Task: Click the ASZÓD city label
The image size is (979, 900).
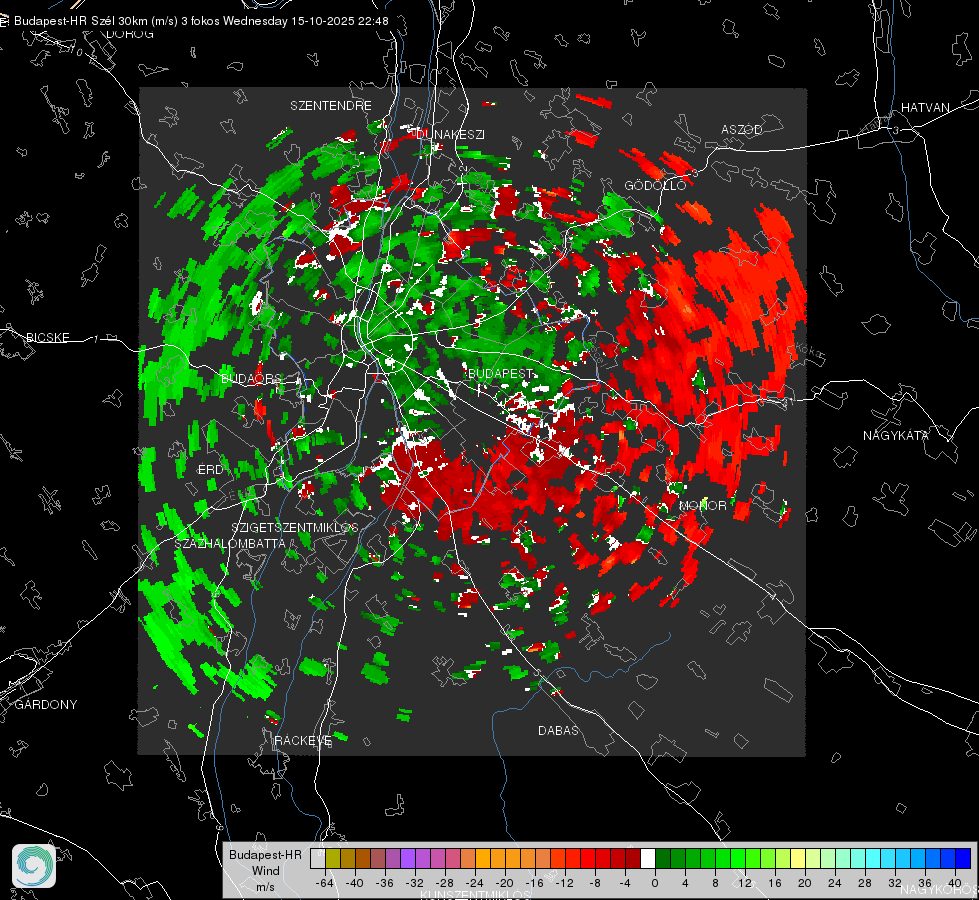Action: [742, 130]
